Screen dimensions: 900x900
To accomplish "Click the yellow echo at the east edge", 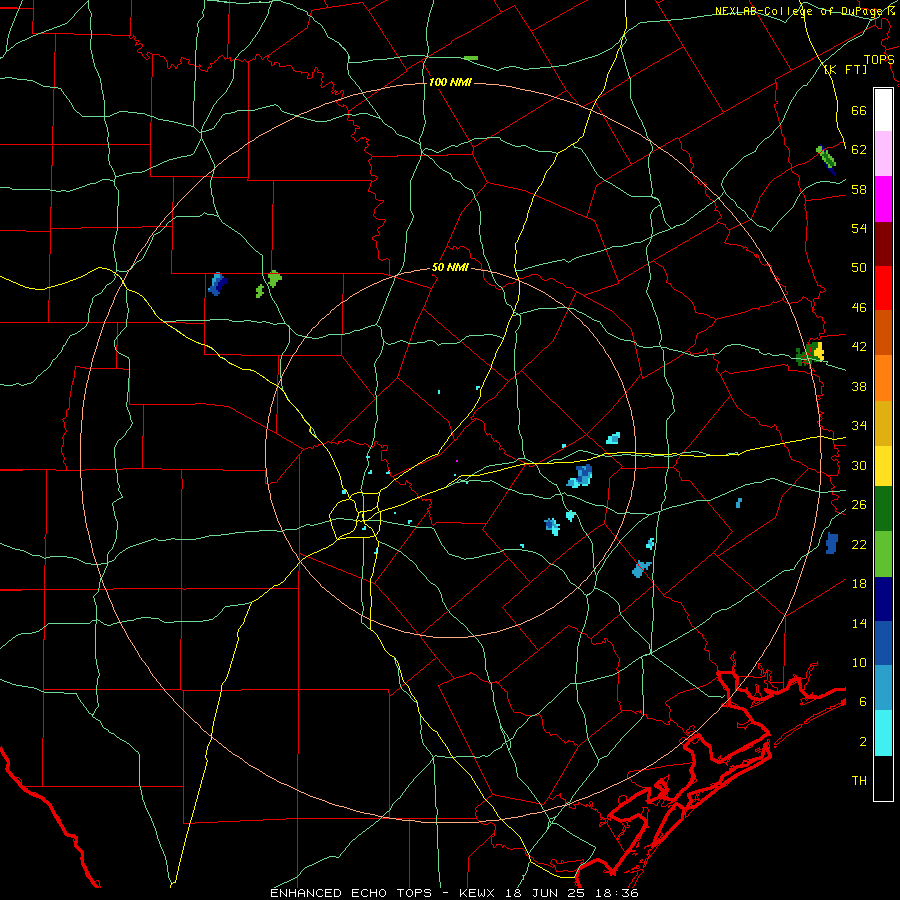I will click(x=818, y=351).
